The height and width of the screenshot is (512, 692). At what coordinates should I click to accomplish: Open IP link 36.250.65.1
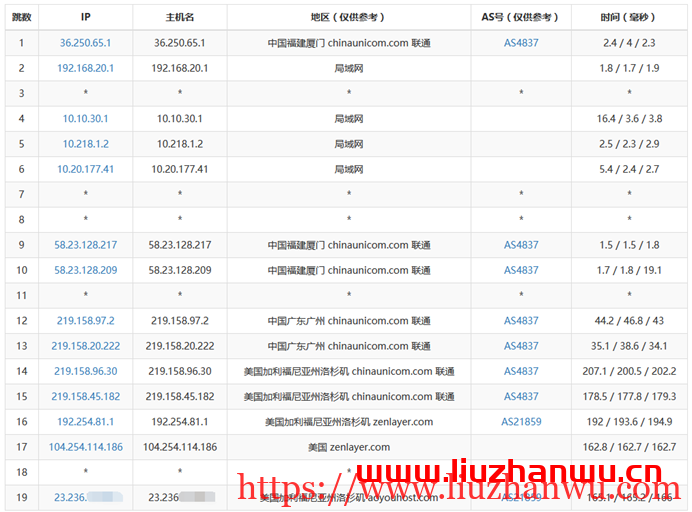tap(86, 43)
